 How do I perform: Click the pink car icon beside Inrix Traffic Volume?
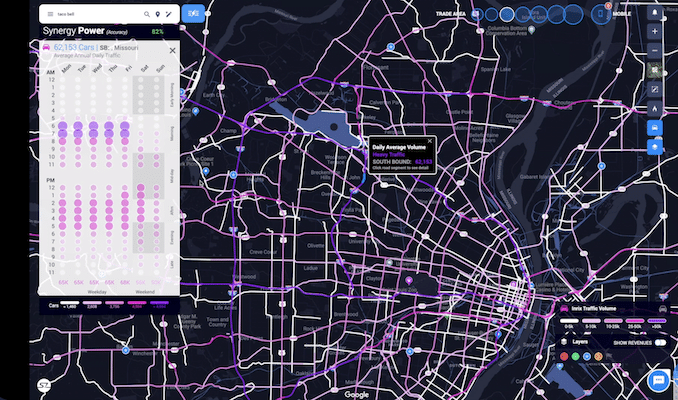[x=564, y=308]
